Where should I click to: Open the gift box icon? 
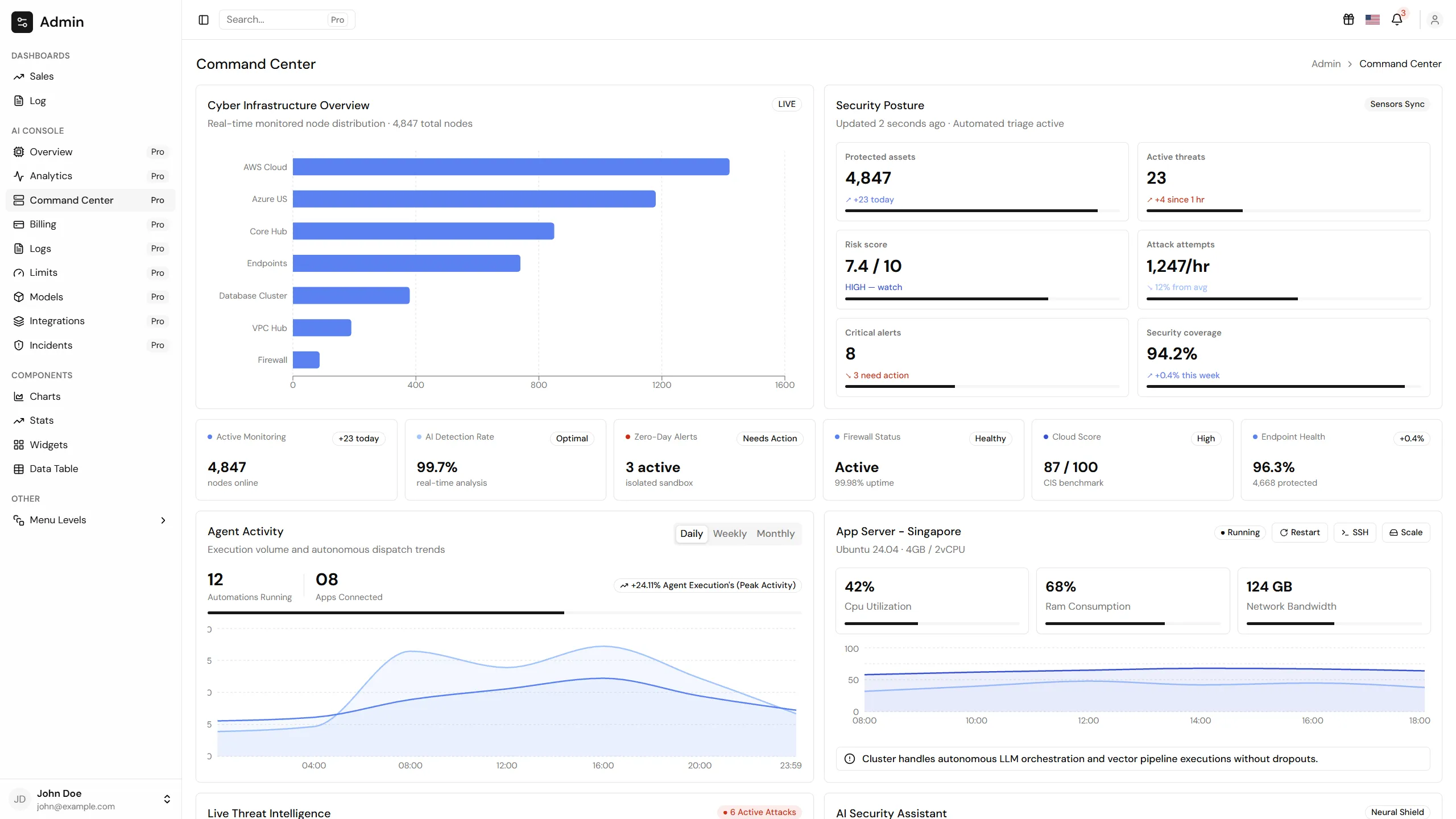click(x=1349, y=19)
